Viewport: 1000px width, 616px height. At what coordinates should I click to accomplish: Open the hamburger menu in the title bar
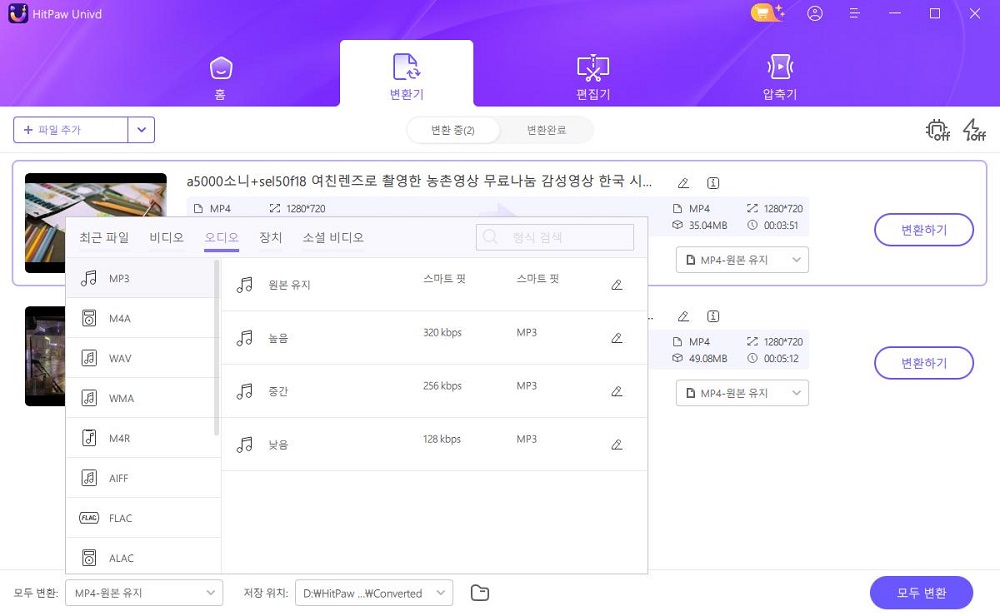click(x=853, y=14)
